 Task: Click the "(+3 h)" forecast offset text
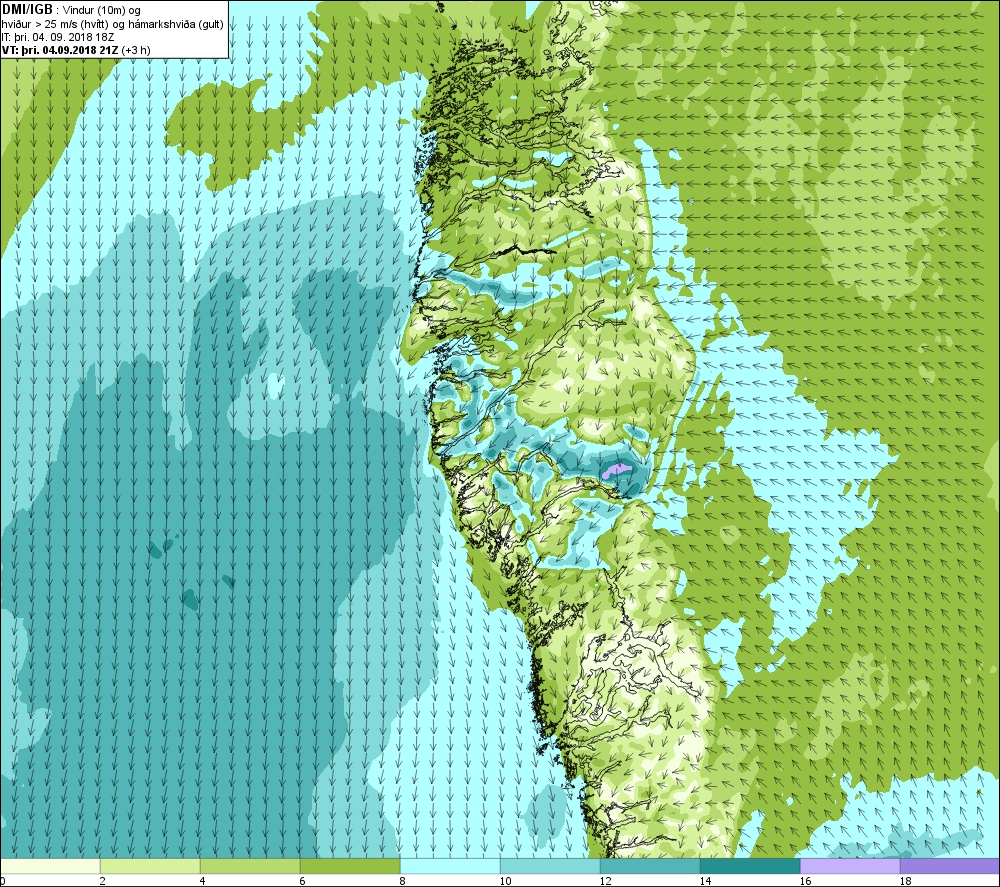tap(136, 50)
